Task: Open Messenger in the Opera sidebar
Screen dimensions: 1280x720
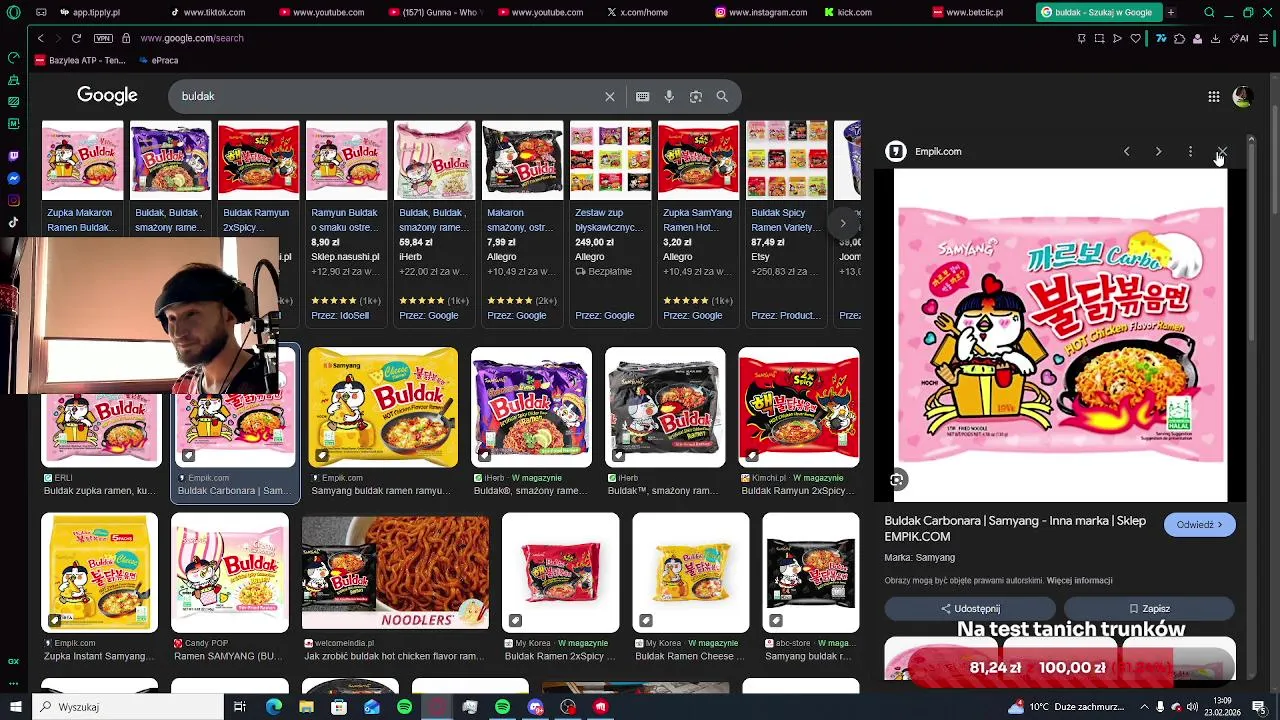Action: pyautogui.click(x=13, y=178)
